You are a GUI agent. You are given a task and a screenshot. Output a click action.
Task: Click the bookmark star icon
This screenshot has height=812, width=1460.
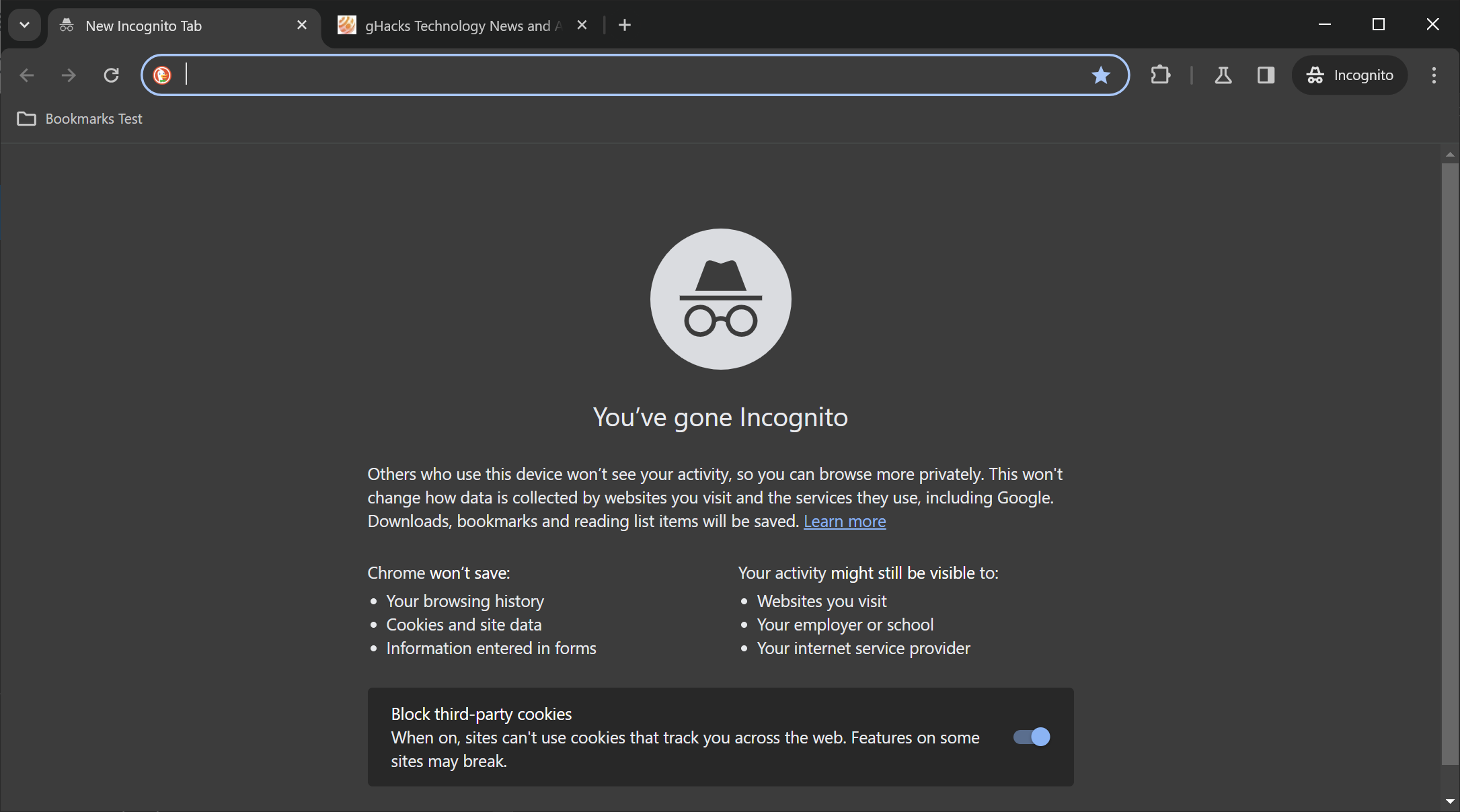pyautogui.click(x=1100, y=75)
